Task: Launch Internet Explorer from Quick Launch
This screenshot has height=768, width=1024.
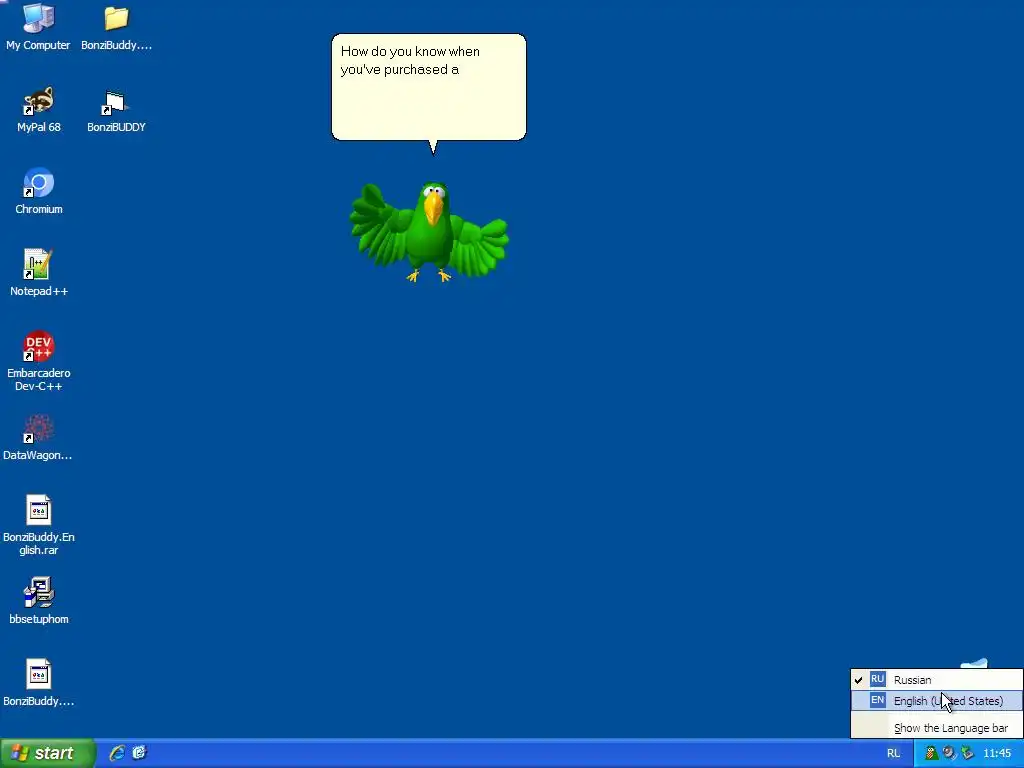Action: tap(117, 753)
